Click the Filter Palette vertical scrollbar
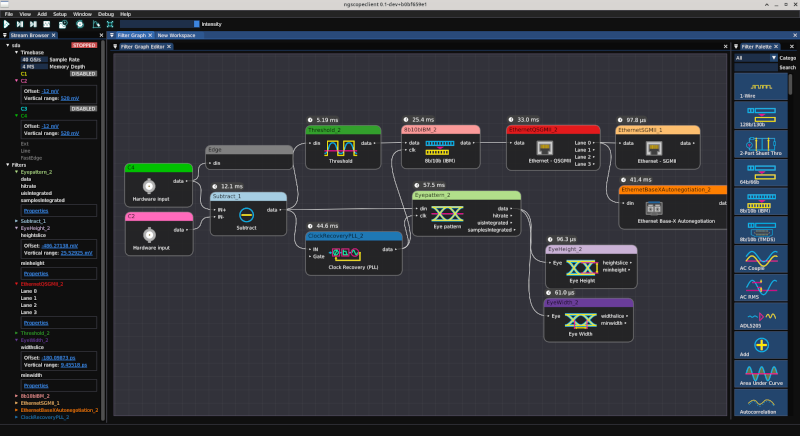The image size is (800, 436). click(x=791, y=85)
